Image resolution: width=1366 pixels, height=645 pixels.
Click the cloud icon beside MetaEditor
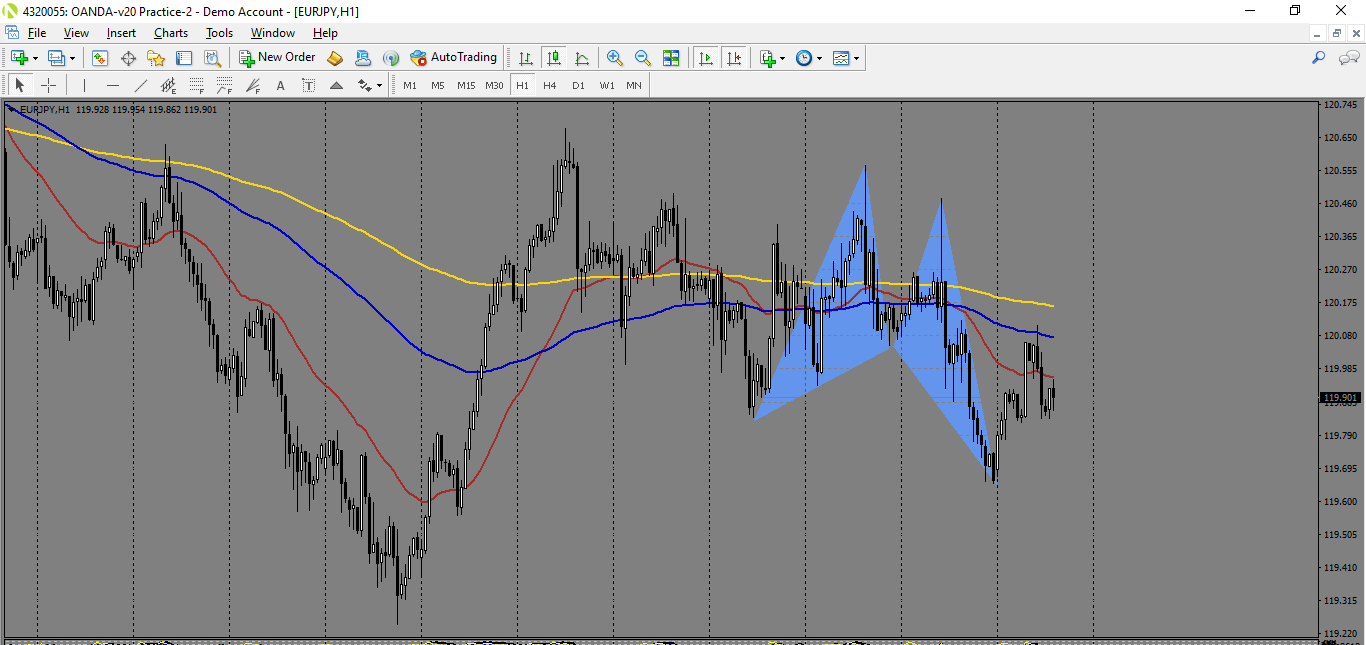363,58
